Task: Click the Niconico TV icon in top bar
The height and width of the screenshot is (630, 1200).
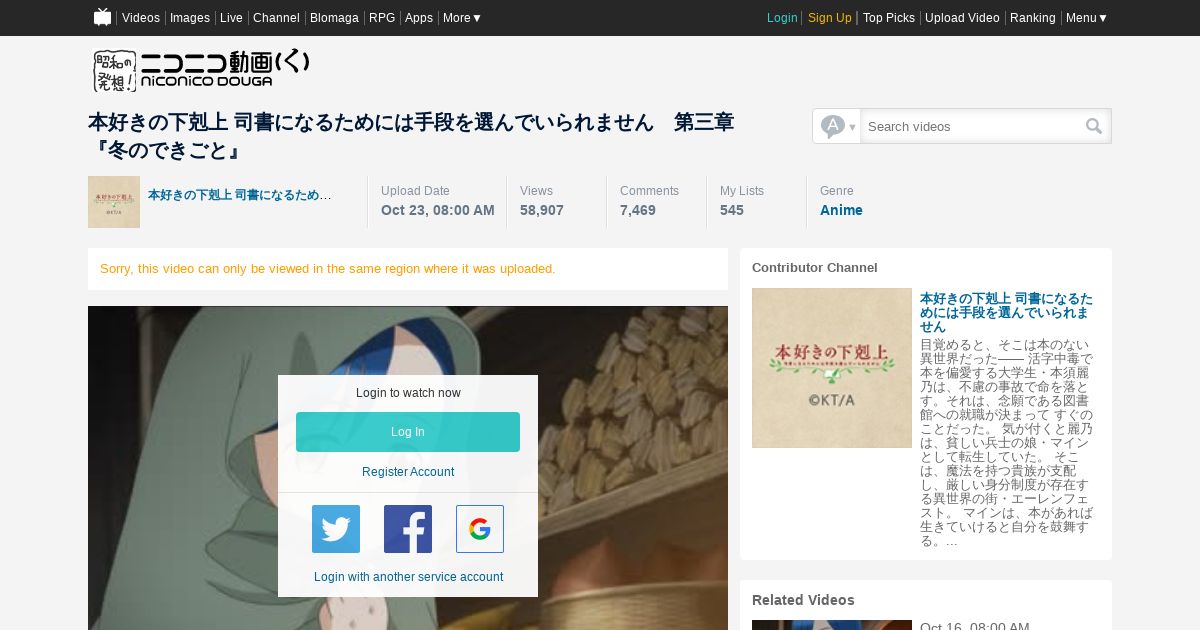Action: tap(102, 17)
